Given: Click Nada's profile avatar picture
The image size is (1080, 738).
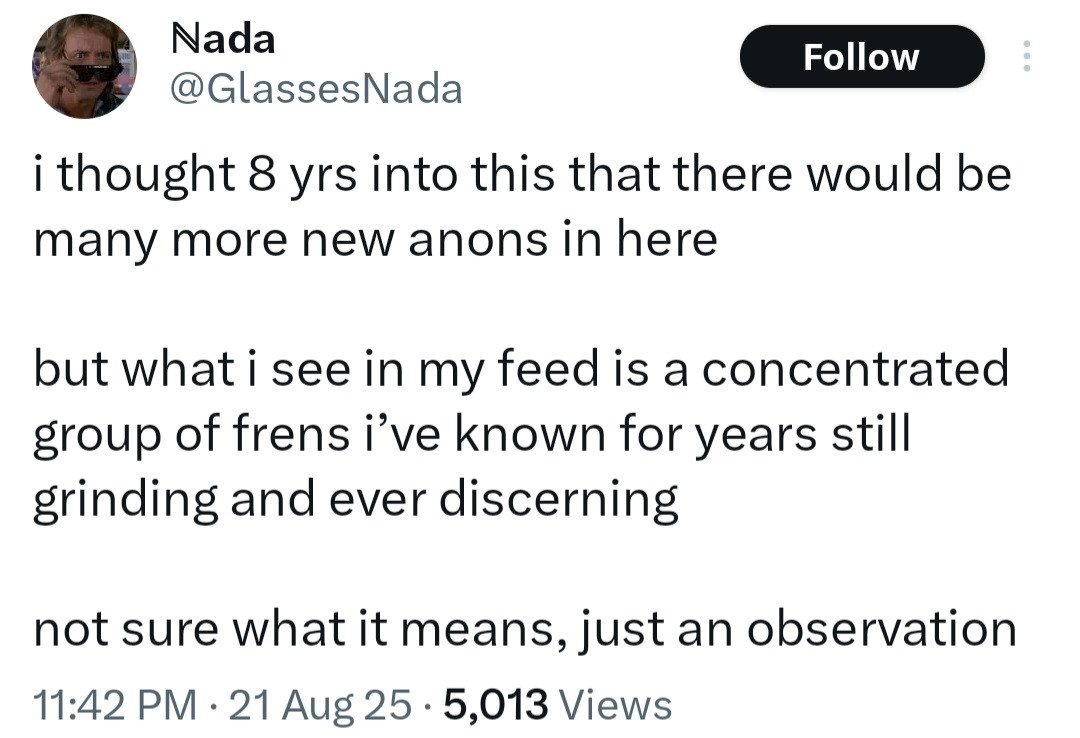Looking at the screenshot, I should 84,66.
